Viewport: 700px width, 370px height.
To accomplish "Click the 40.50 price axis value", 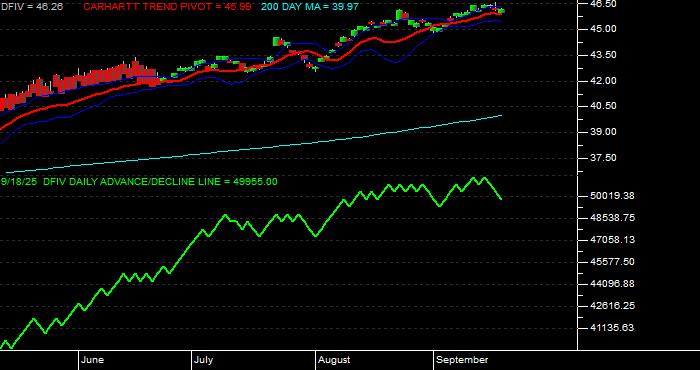I will [x=604, y=106].
